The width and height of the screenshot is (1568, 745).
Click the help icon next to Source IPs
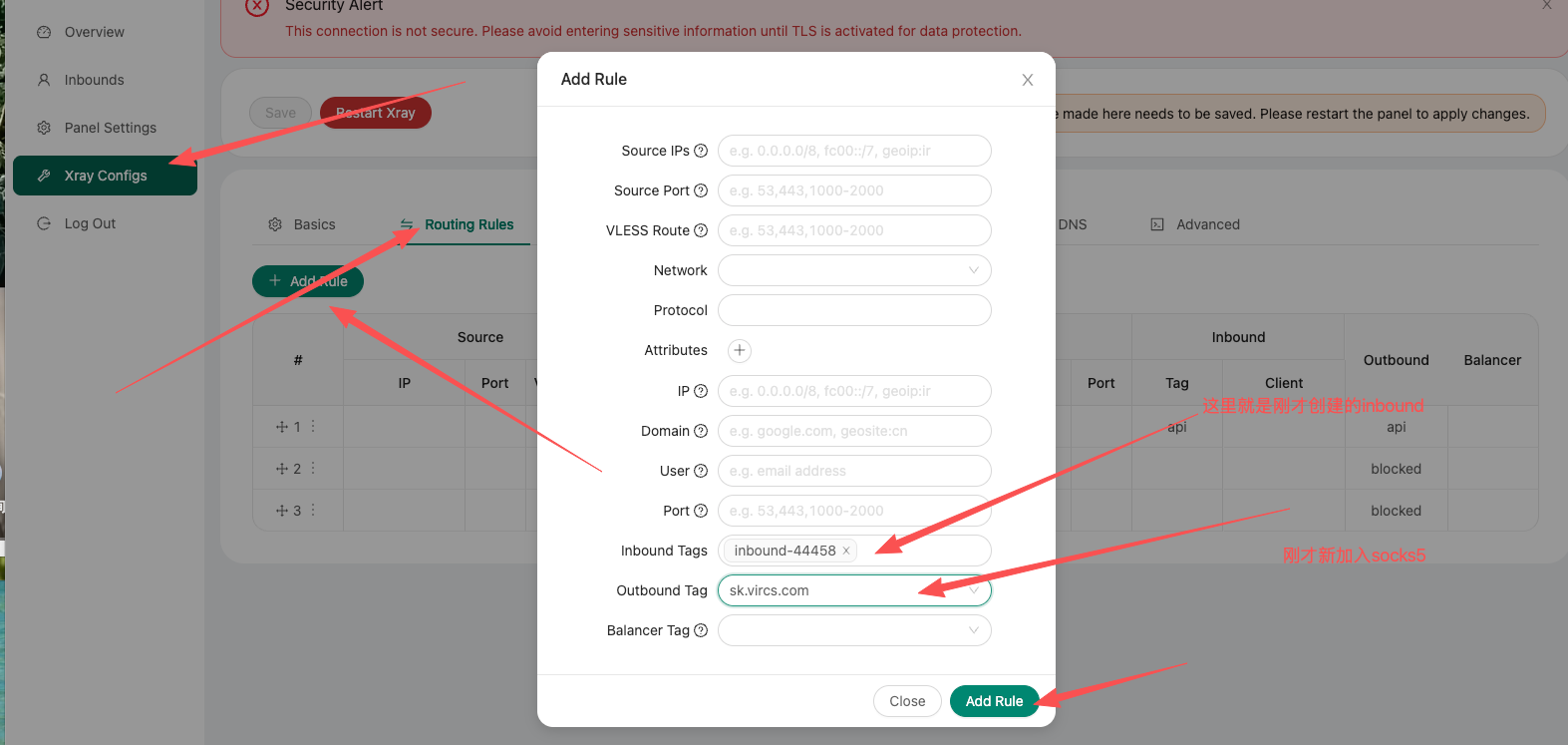[x=701, y=151]
